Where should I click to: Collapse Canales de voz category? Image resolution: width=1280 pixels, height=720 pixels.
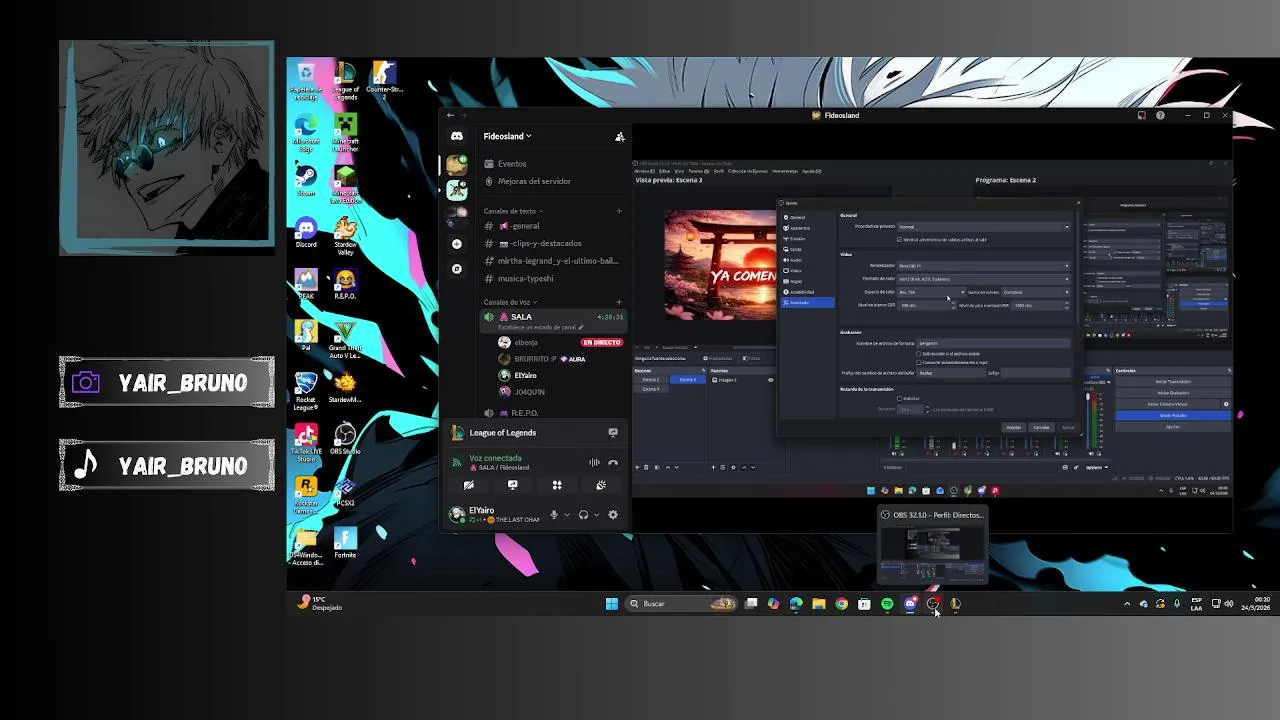[510, 302]
